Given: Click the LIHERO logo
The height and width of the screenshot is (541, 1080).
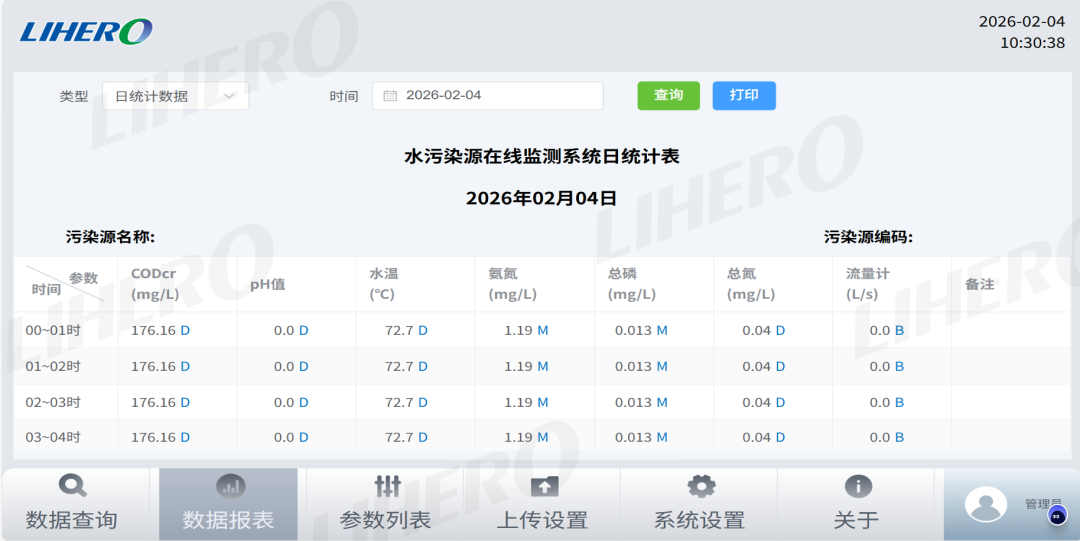Looking at the screenshot, I should [x=86, y=32].
